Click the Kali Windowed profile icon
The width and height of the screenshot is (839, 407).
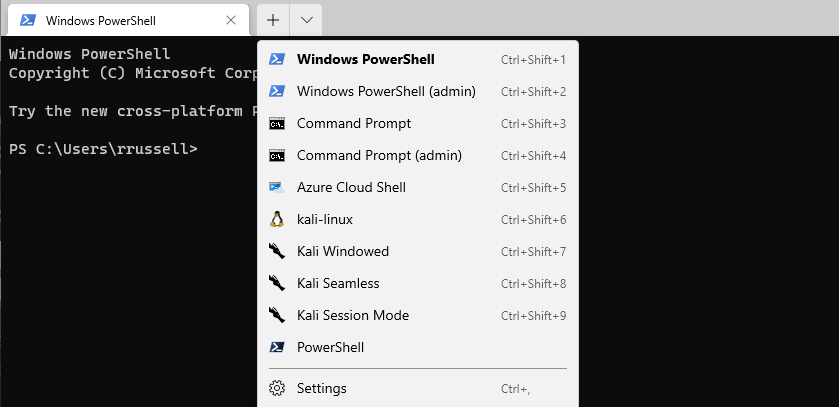point(277,251)
